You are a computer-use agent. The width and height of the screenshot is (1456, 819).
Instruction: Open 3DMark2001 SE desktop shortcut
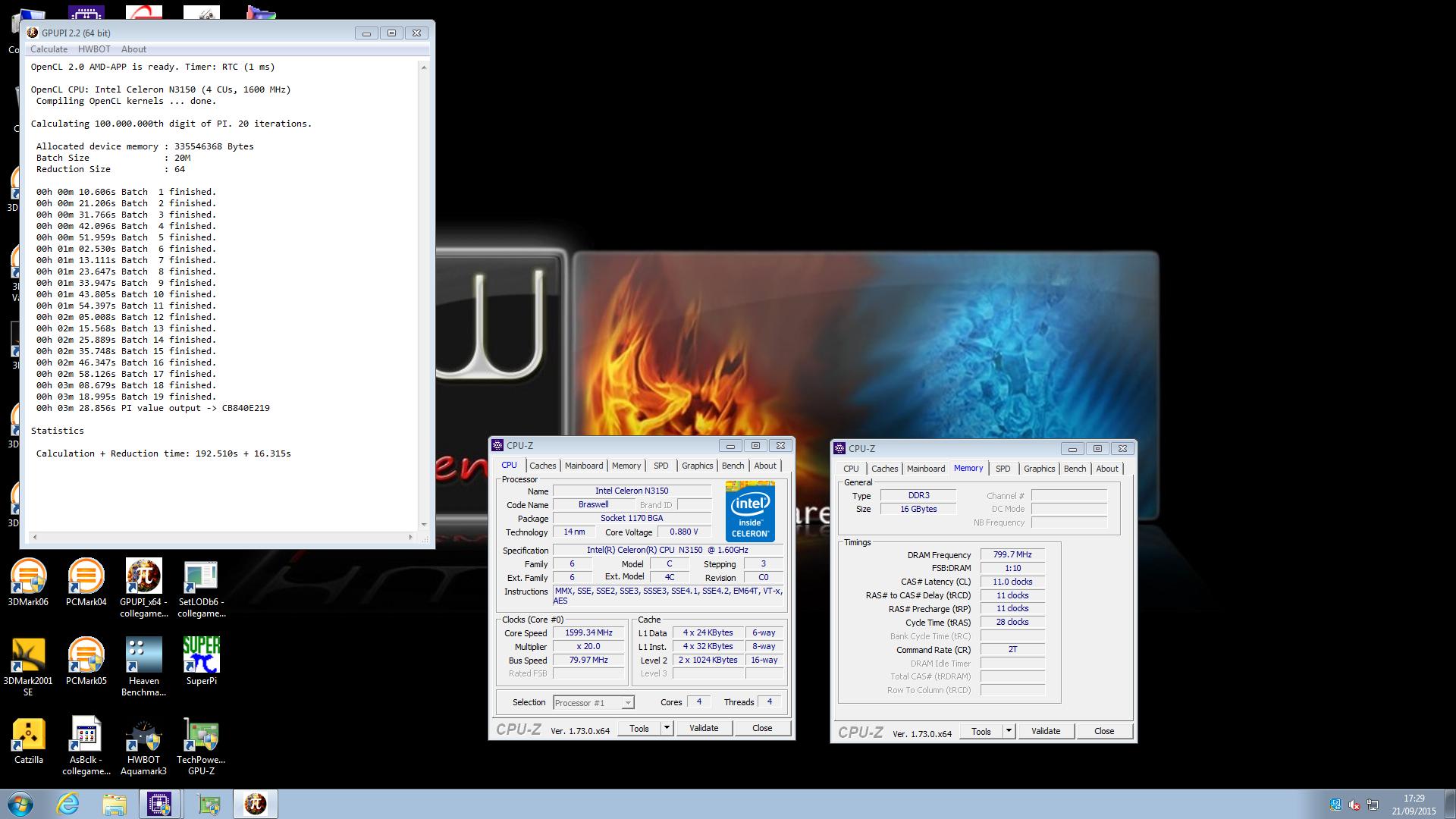coord(28,667)
